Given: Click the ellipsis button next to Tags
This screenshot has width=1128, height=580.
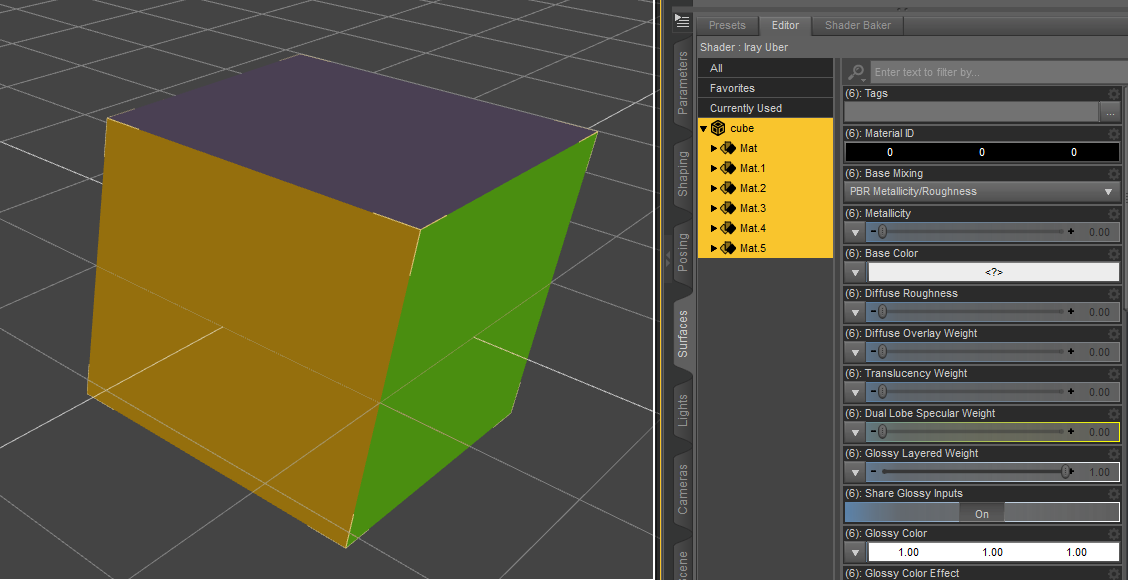Looking at the screenshot, I should (x=1110, y=112).
